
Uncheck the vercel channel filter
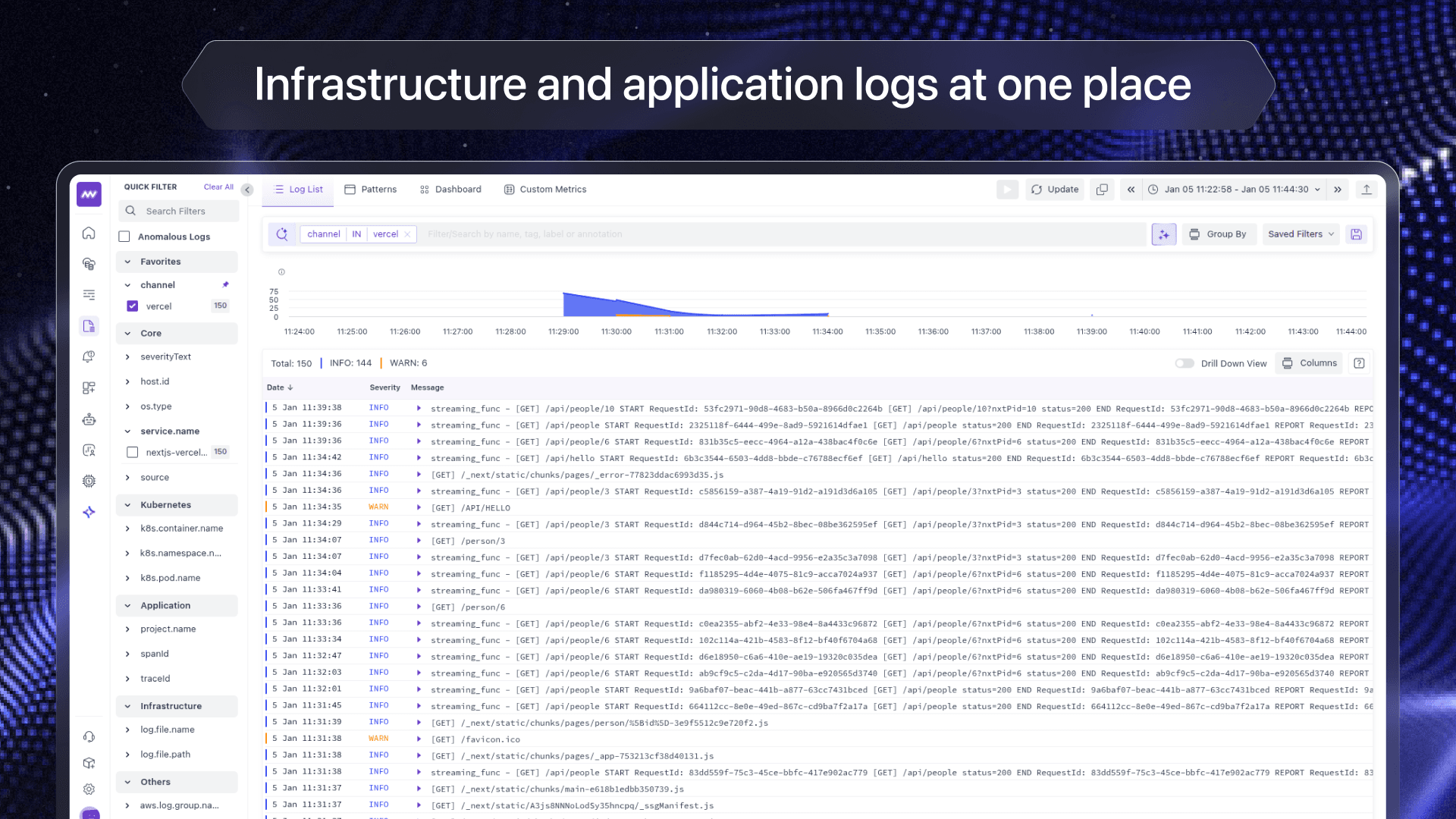pyautogui.click(x=133, y=306)
